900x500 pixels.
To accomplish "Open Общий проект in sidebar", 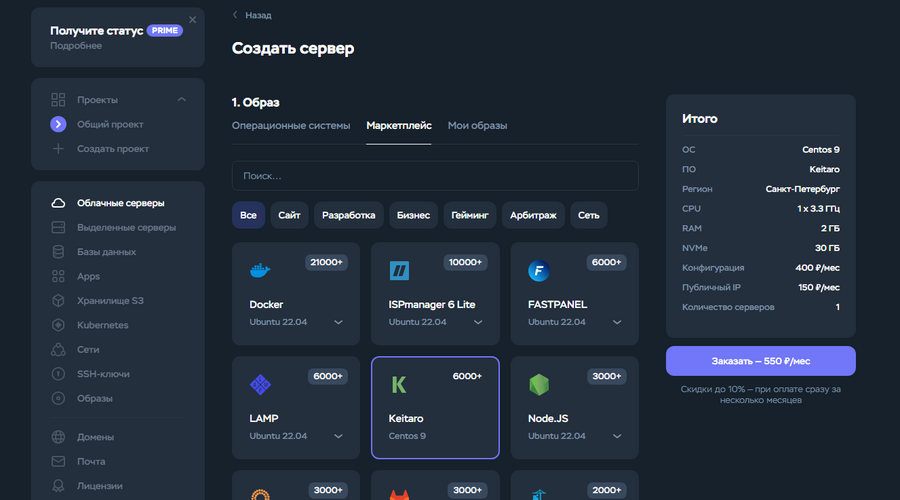I will tap(110, 124).
